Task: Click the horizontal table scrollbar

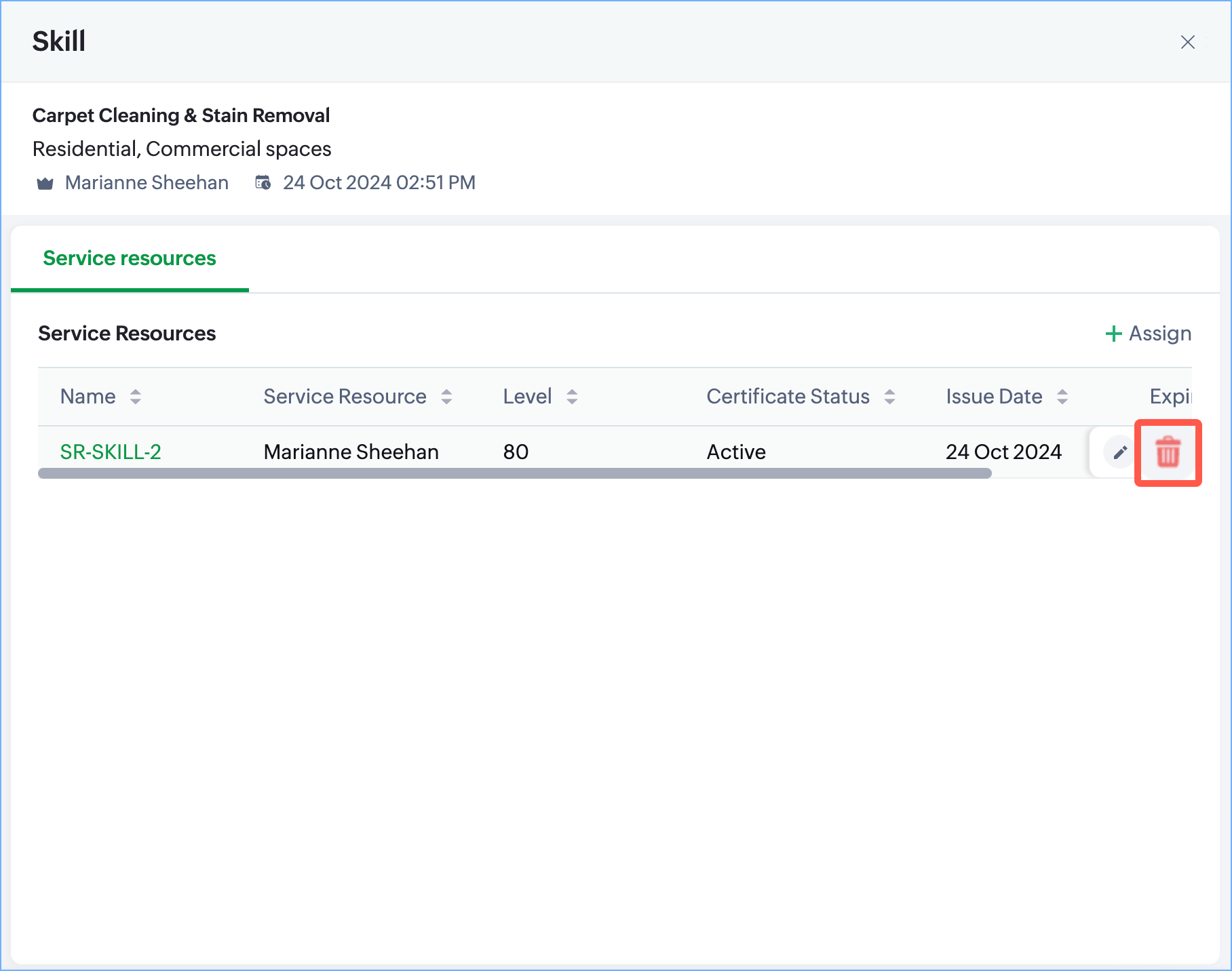Action: pos(514,473)
